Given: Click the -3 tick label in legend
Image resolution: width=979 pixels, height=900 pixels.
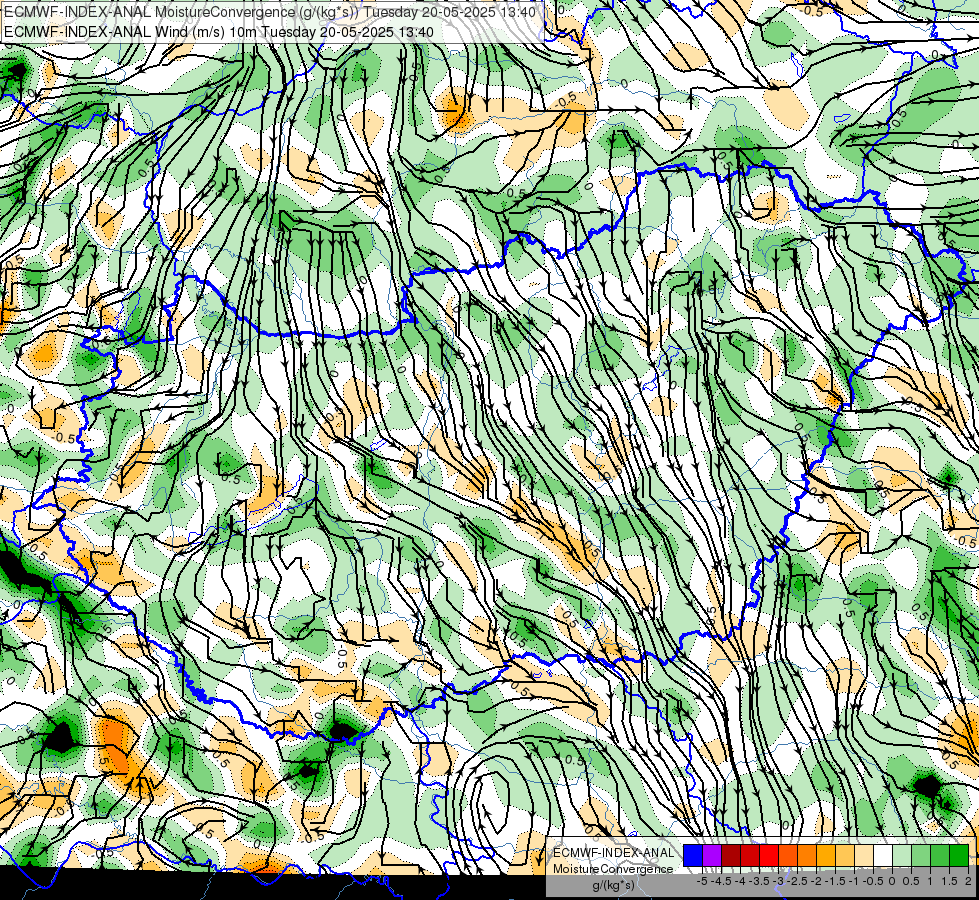Looking at the screenshot, I should 778,881.
